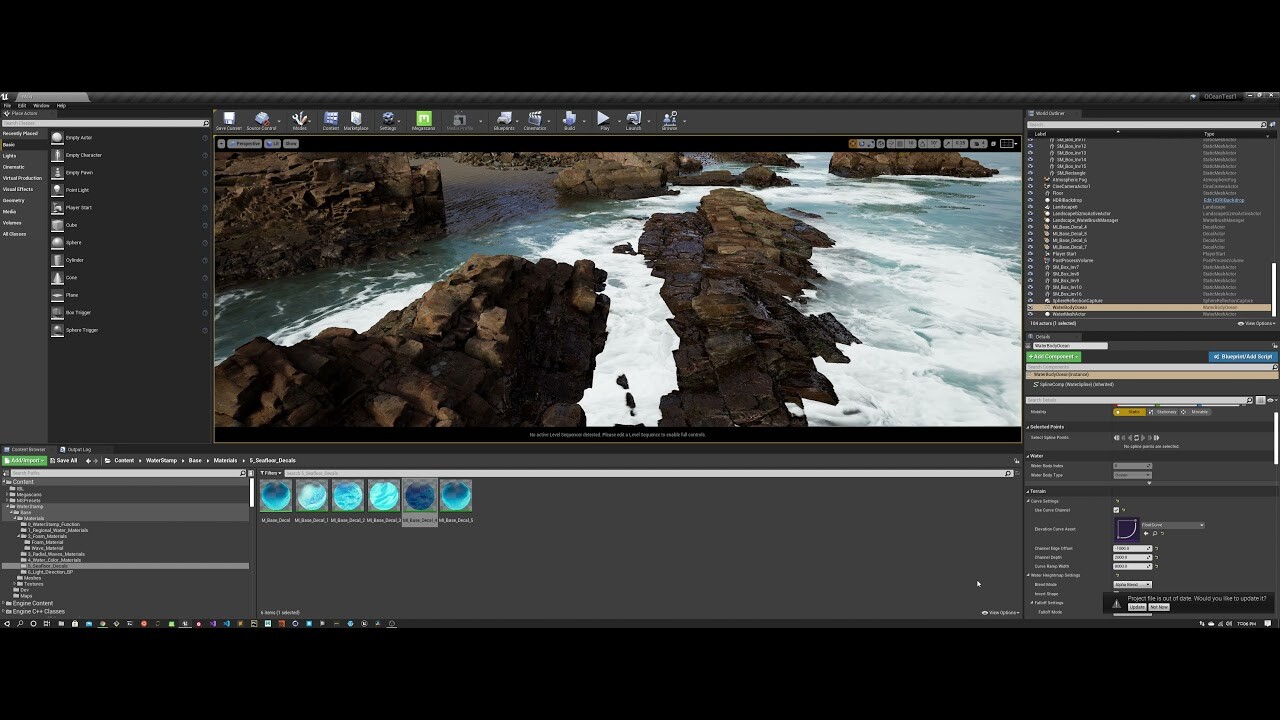Open the Blend Mode dropdown
Viewport: 1280px width, 720px height.
click(1132, 585)
